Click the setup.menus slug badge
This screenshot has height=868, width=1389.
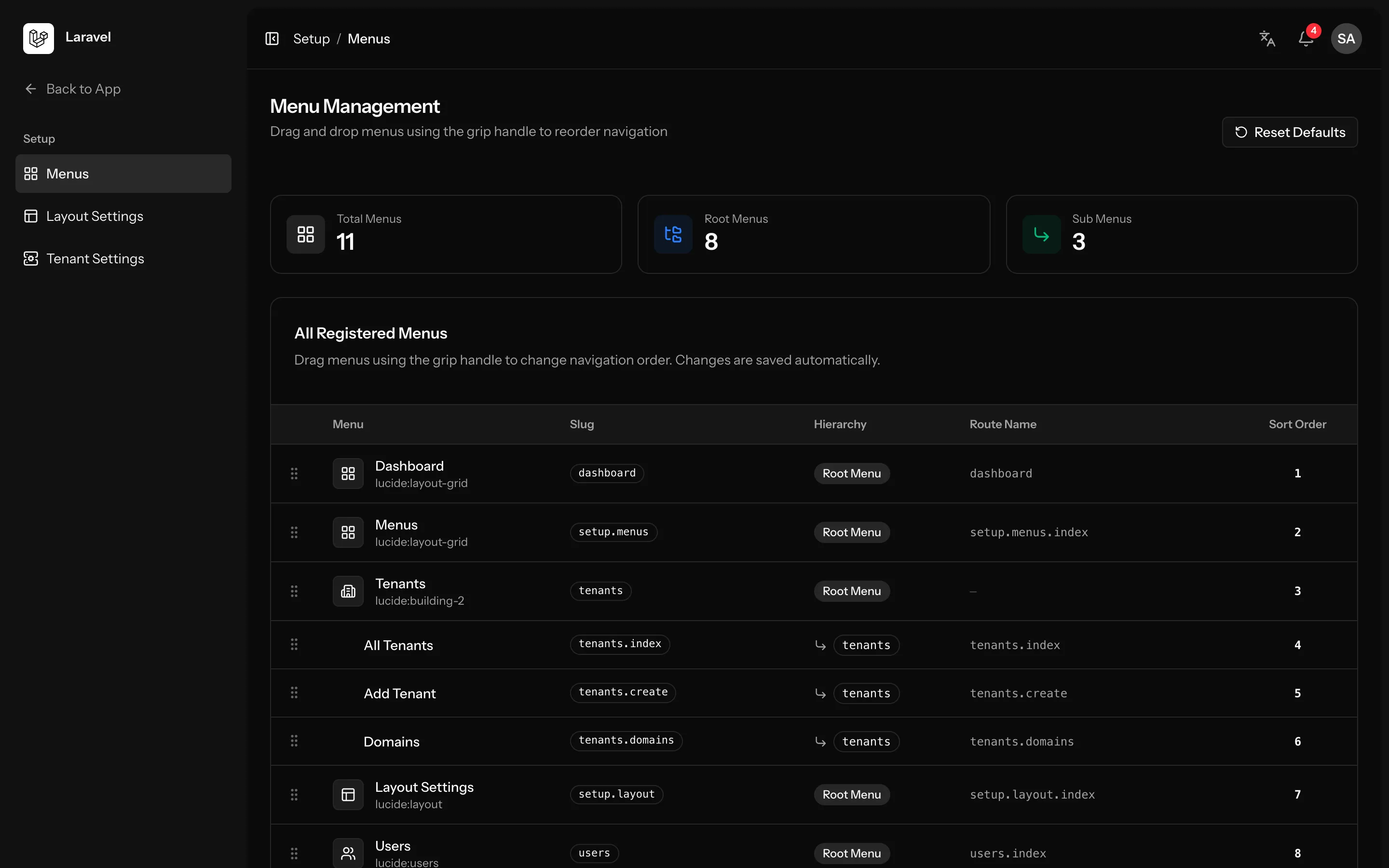(x=613, y=532)
